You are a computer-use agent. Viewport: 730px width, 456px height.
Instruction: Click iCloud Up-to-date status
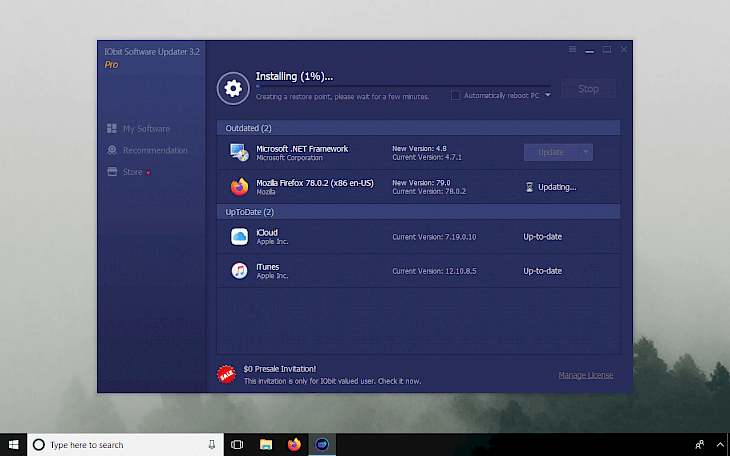click(x=542, y=237)
